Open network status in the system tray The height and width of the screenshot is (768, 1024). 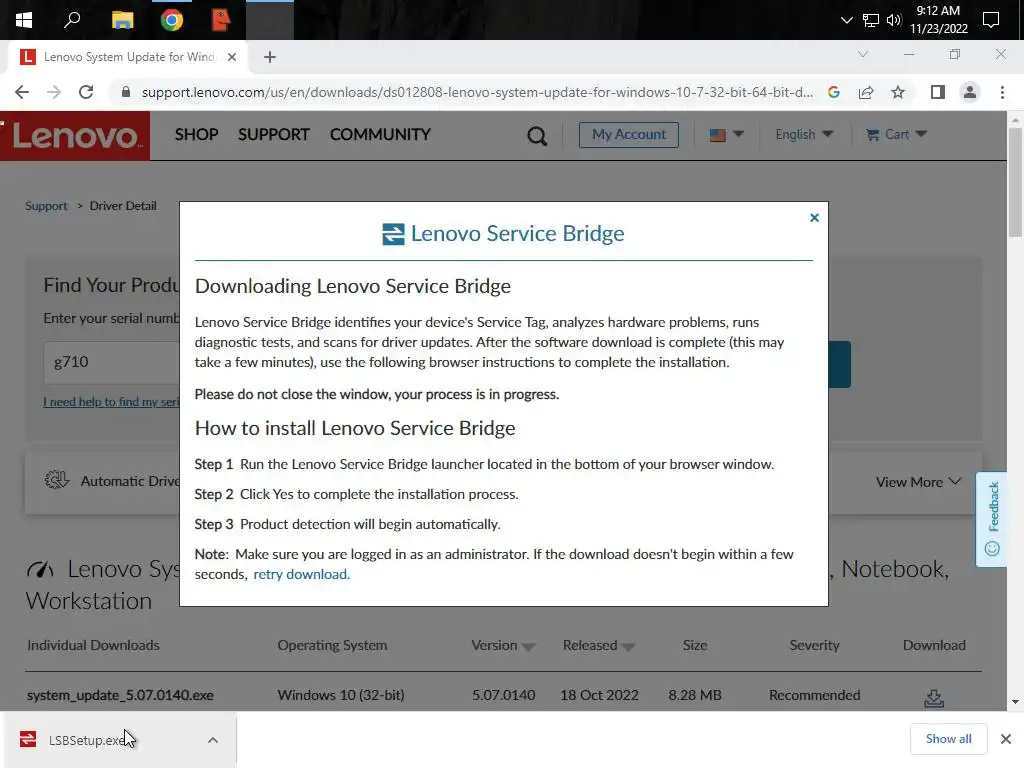coord(871,20)
